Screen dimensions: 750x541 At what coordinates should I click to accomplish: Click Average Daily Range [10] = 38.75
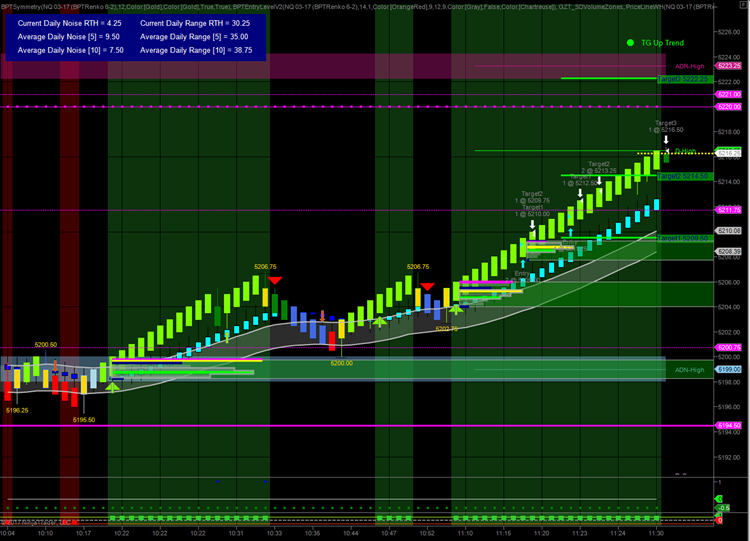coord(196,50)
